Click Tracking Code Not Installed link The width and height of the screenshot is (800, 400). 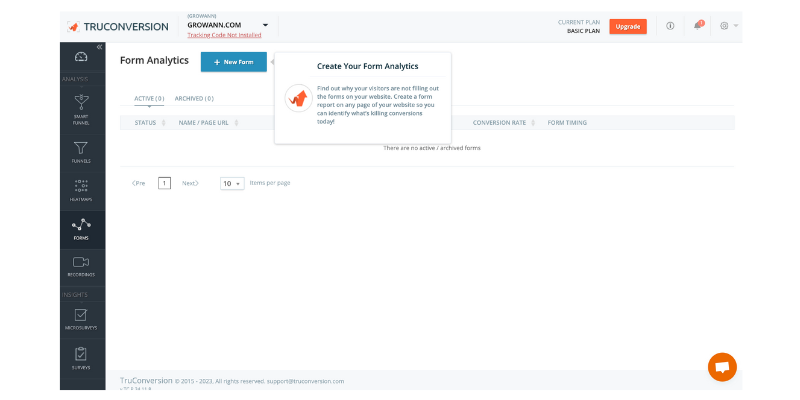pyautogui.click(x=224, y=35)
